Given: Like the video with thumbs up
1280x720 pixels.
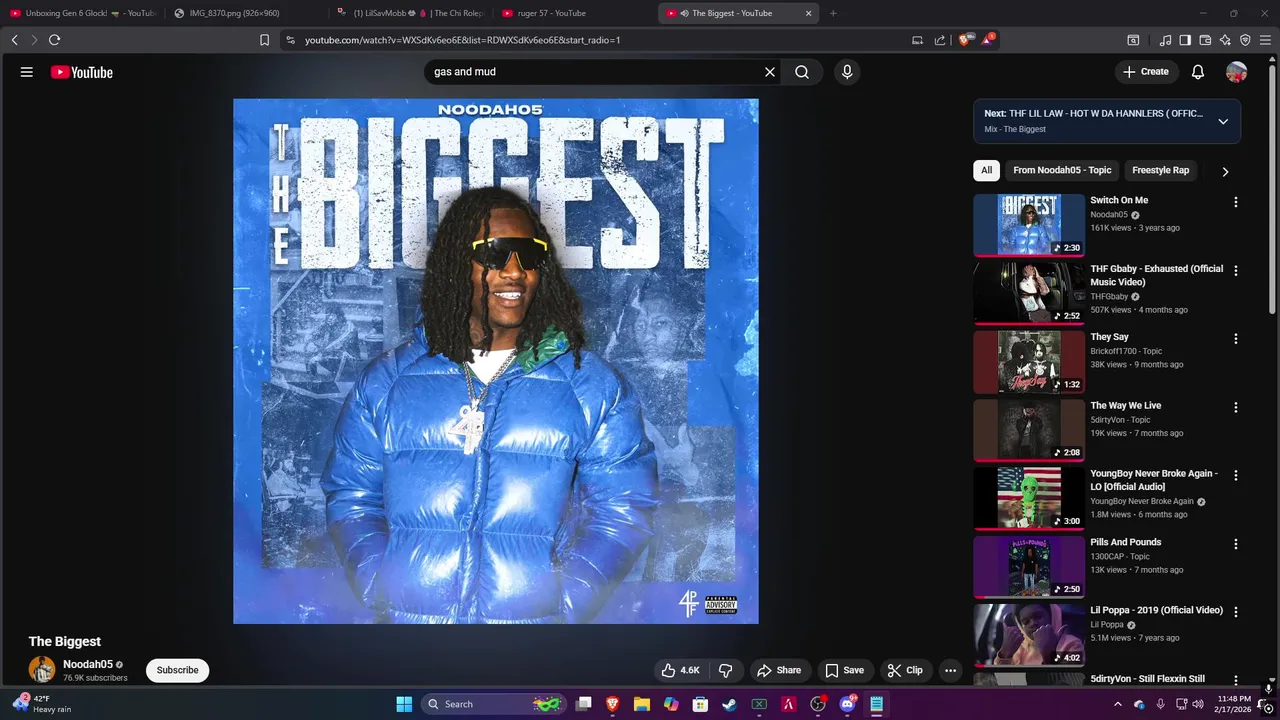Looking at the screenshot, I should pos(679,670).
